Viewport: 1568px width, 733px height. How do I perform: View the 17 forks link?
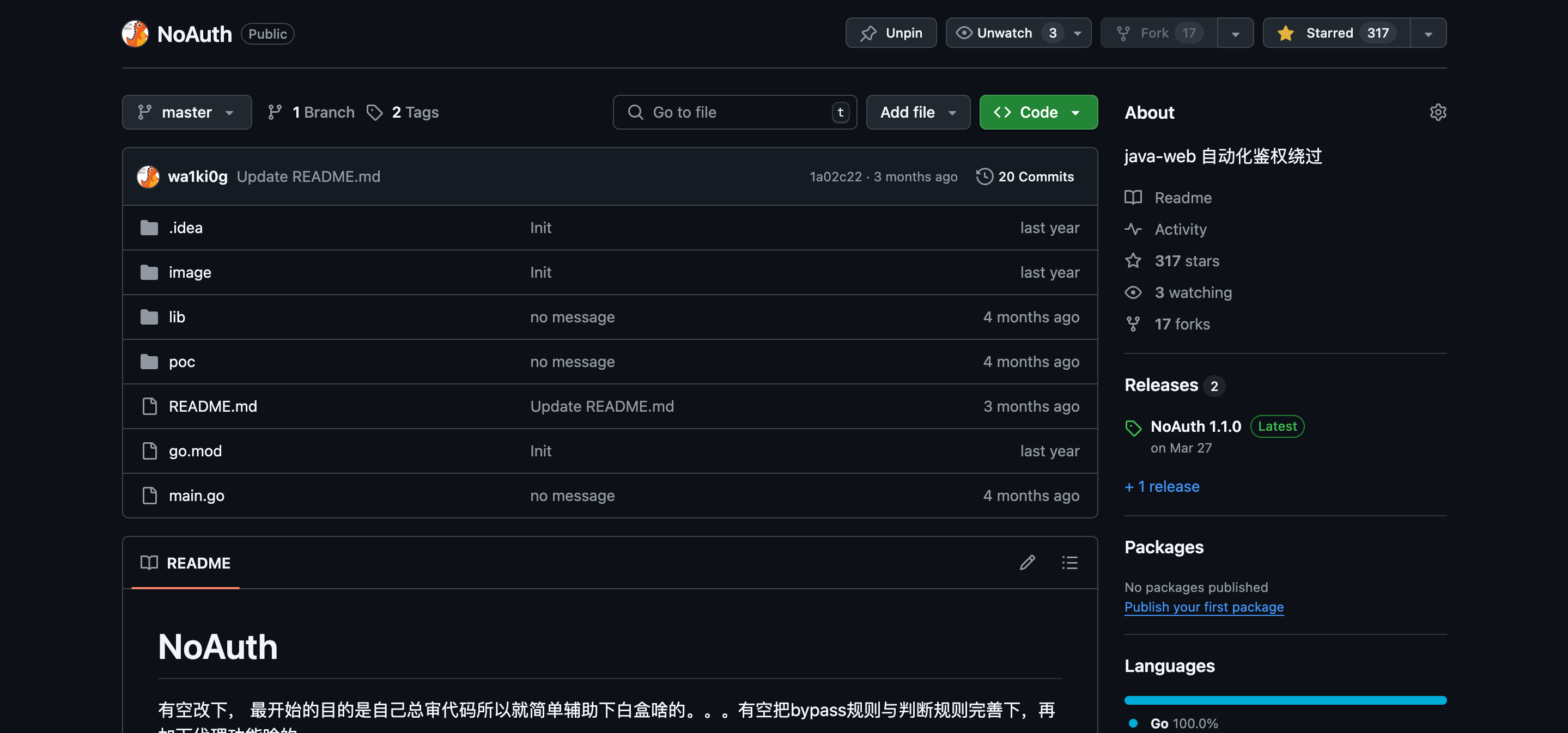[x=1167, y=324]
